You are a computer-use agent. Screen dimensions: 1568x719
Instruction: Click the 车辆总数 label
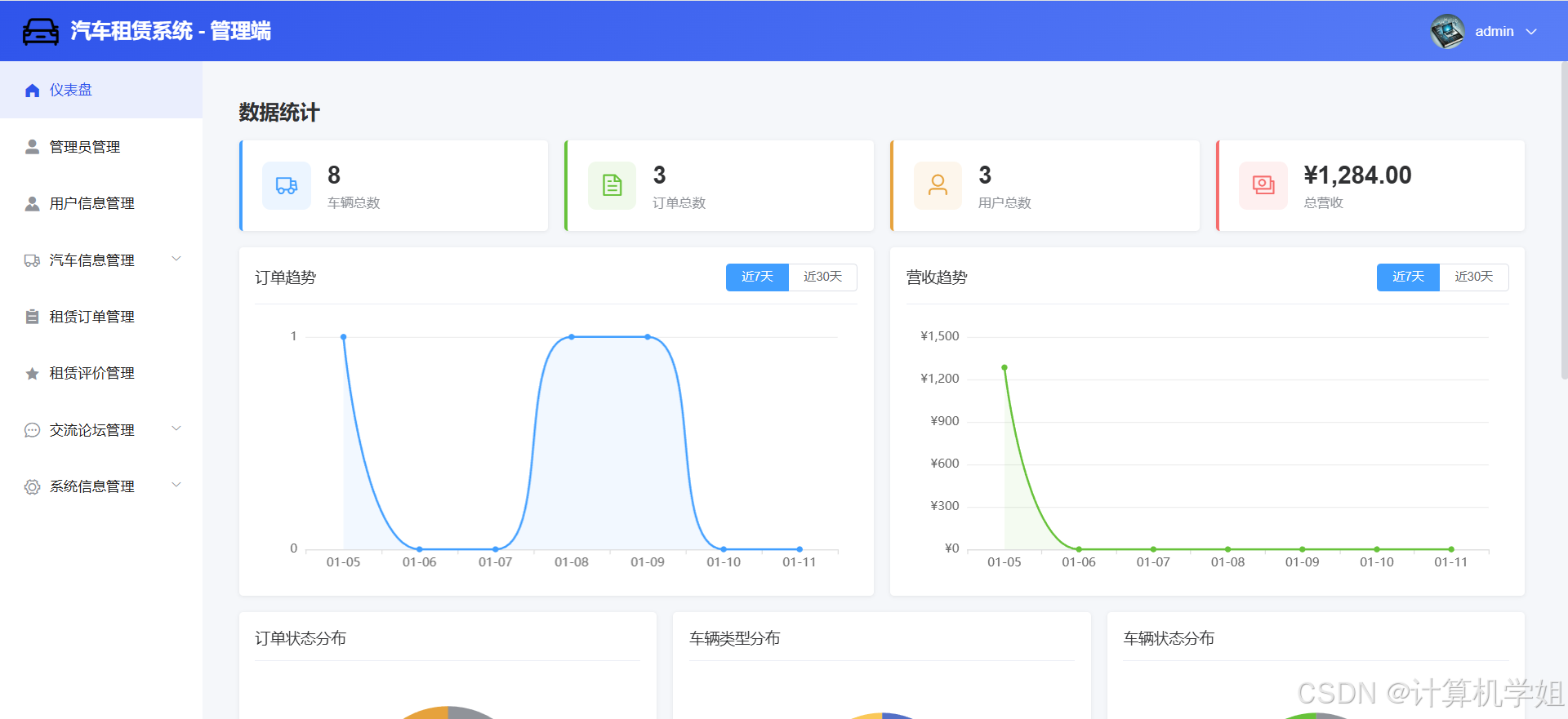pos(354,202)
